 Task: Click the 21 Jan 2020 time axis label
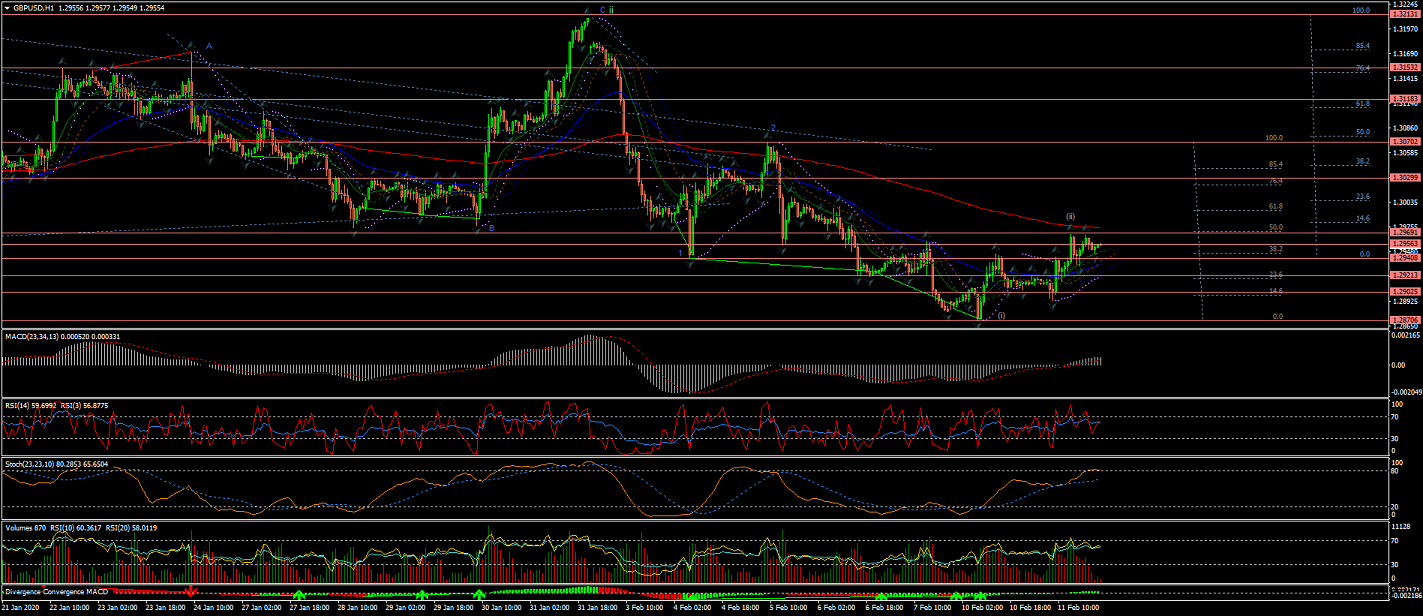point(22,607)
